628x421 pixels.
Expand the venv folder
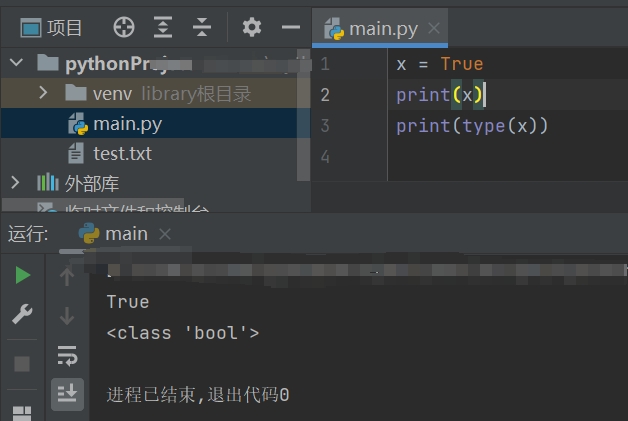click(43, 94)
